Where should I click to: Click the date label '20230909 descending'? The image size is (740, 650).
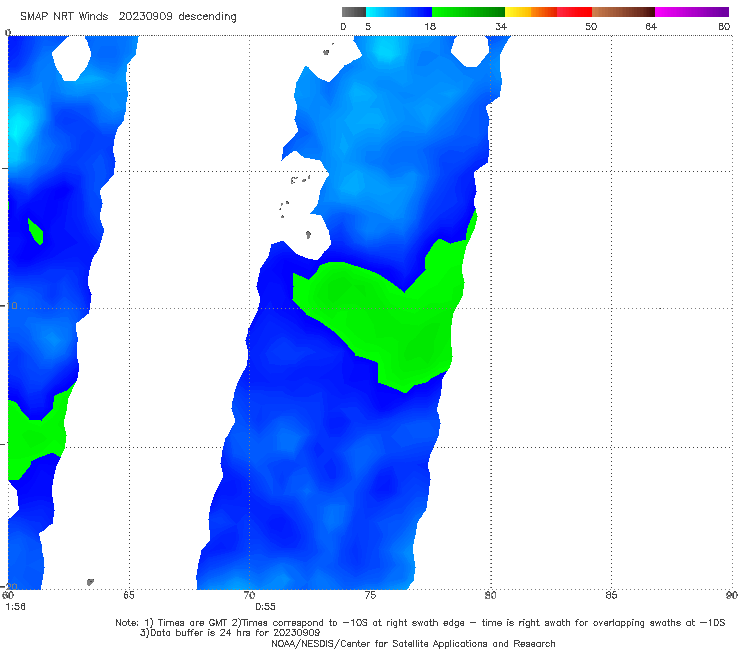point(177,16)
